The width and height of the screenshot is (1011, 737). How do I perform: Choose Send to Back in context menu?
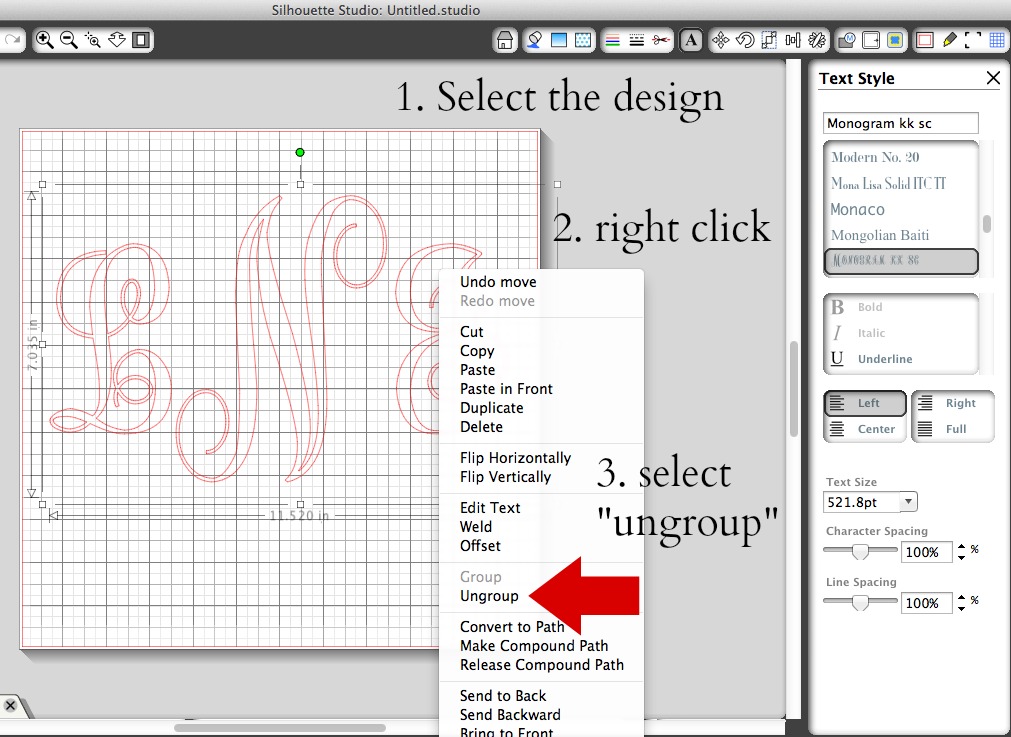coord(503,696)
